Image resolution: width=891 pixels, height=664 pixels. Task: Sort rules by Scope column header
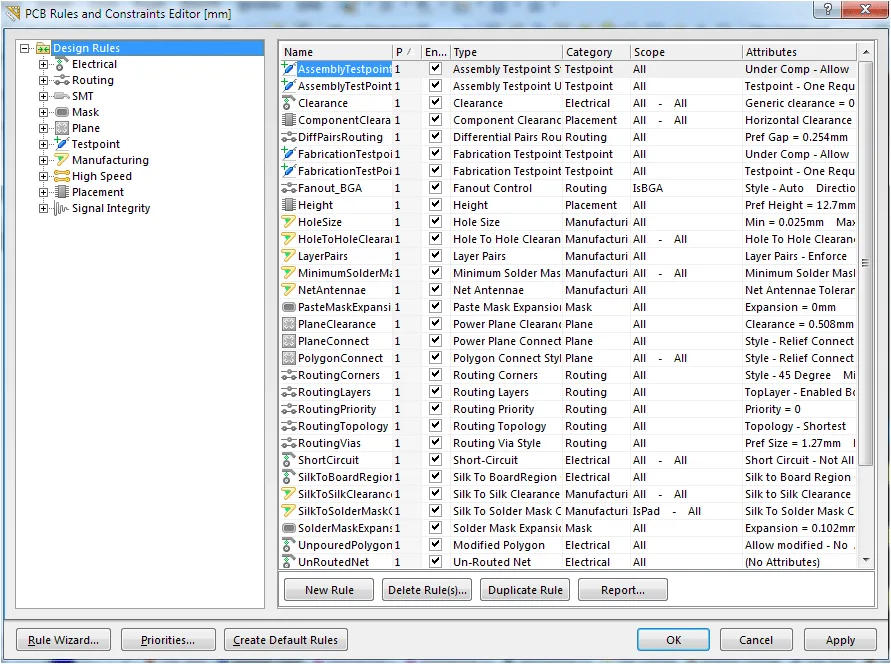(686, 52)
